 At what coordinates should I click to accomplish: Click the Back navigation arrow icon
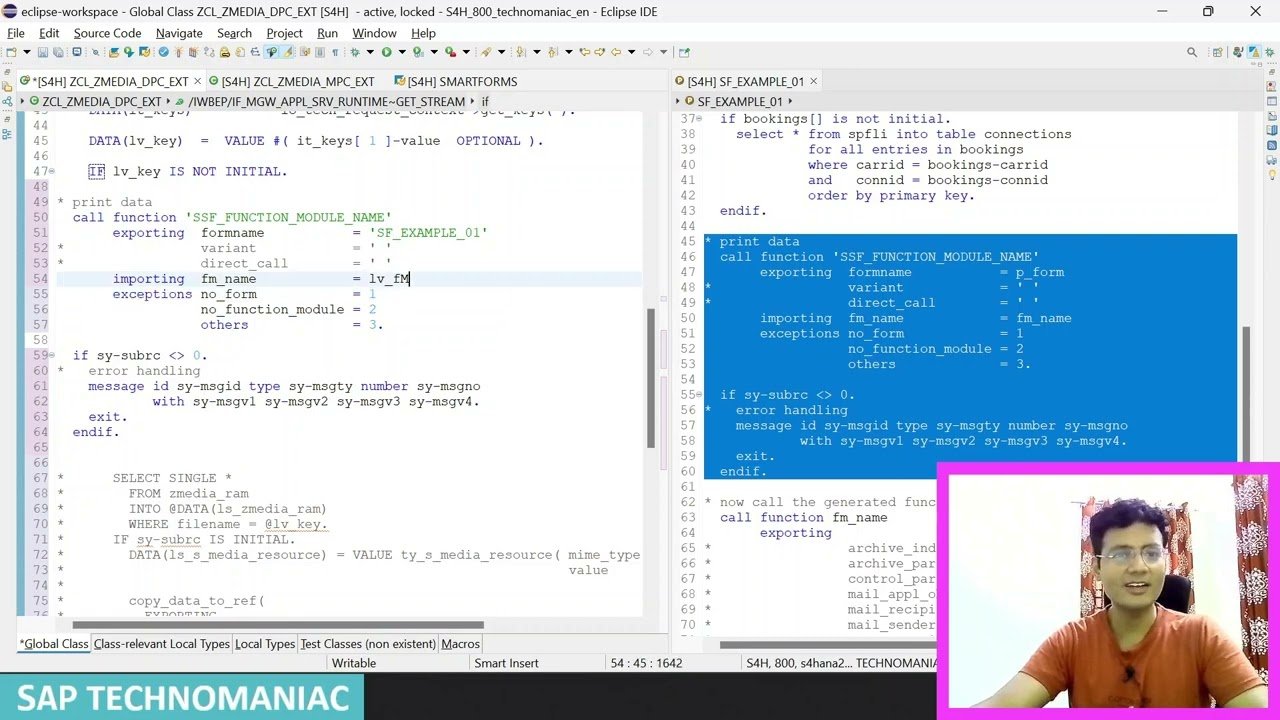[x=616, y=52]
